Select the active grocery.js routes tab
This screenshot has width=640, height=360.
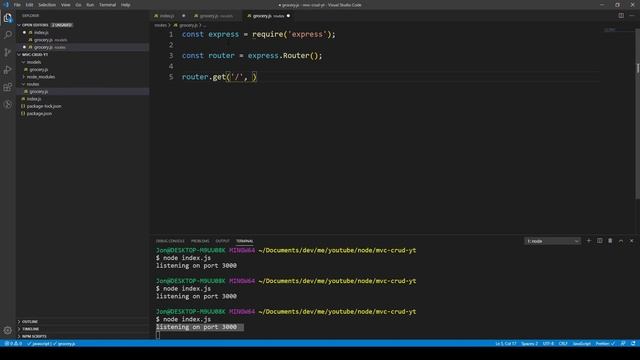(268, 16)
